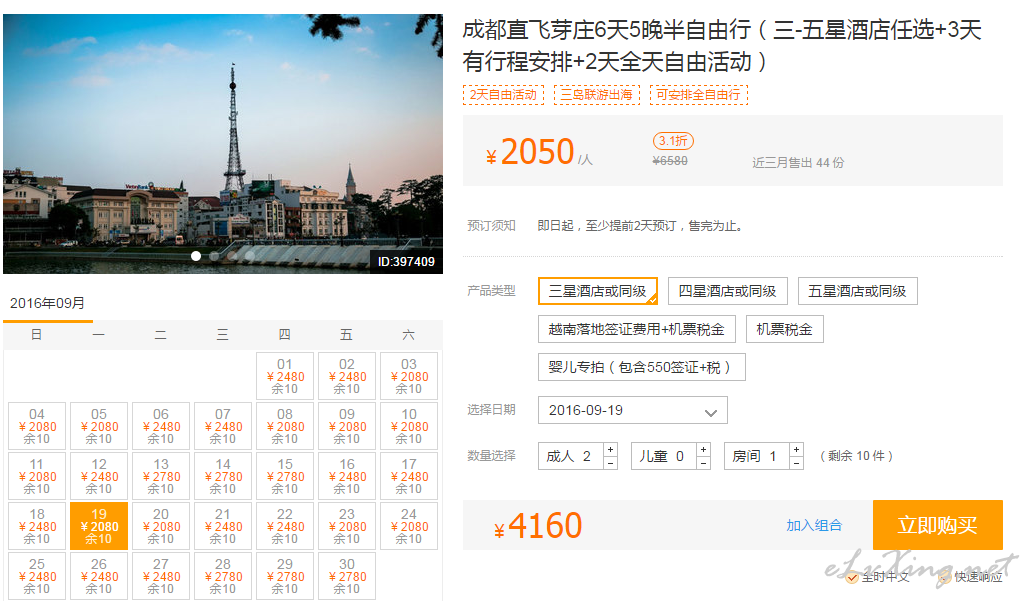
Task: Pick September 27 in calendar
Action: click(x=161, y=575)
